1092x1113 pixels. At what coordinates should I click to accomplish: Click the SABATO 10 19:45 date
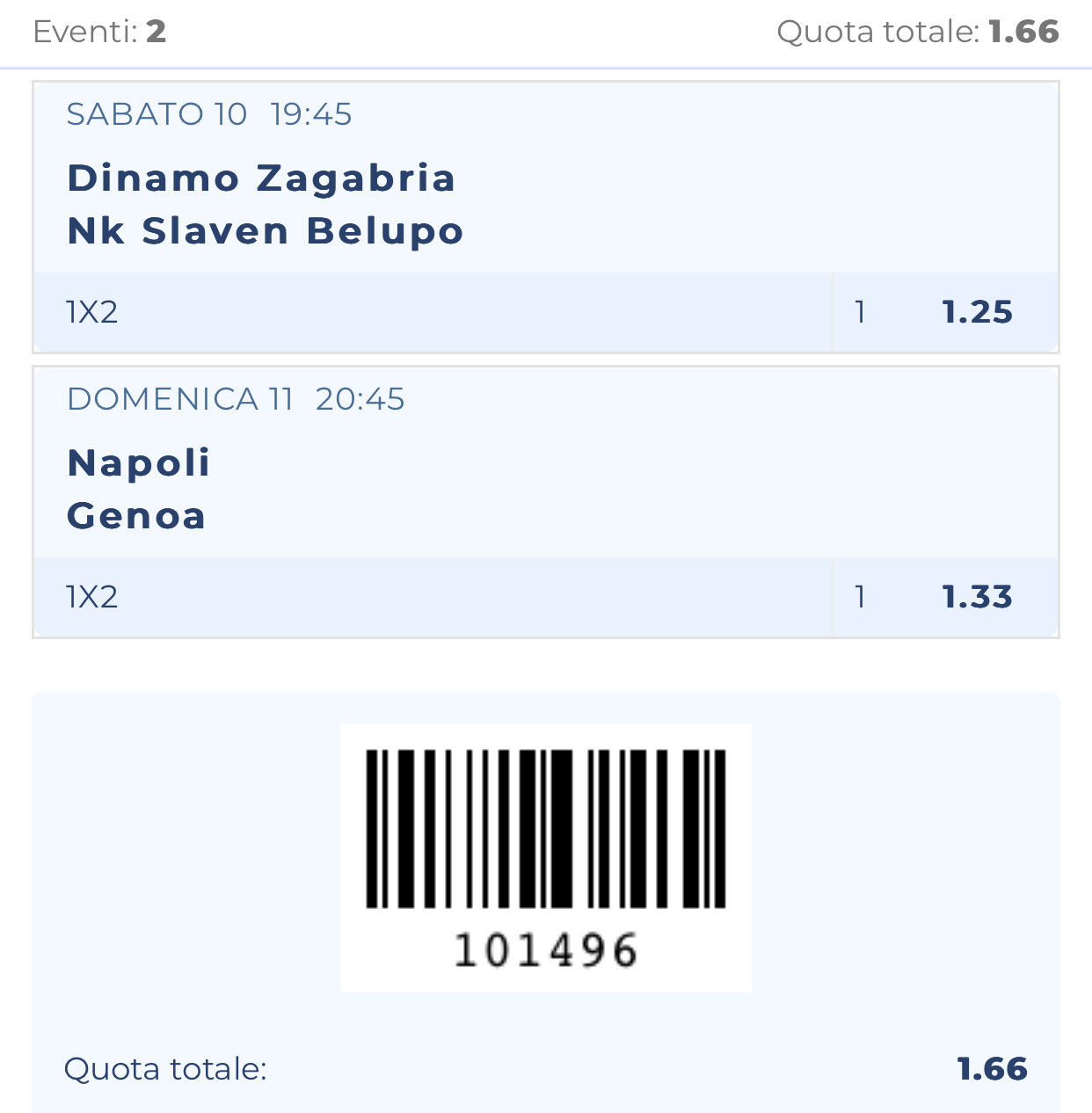pos(208,114)
